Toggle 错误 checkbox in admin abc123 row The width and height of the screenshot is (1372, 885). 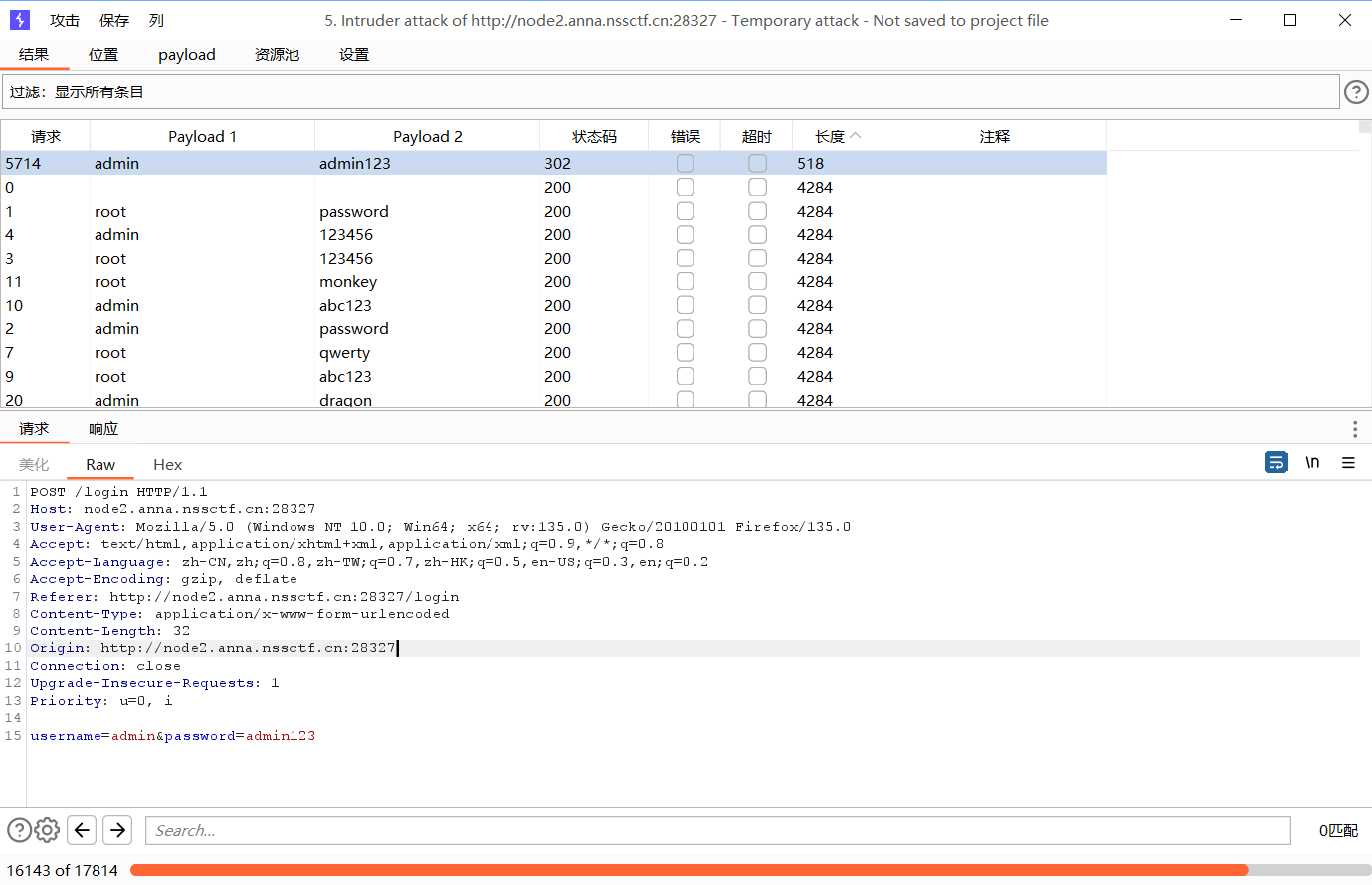(686, 305)
